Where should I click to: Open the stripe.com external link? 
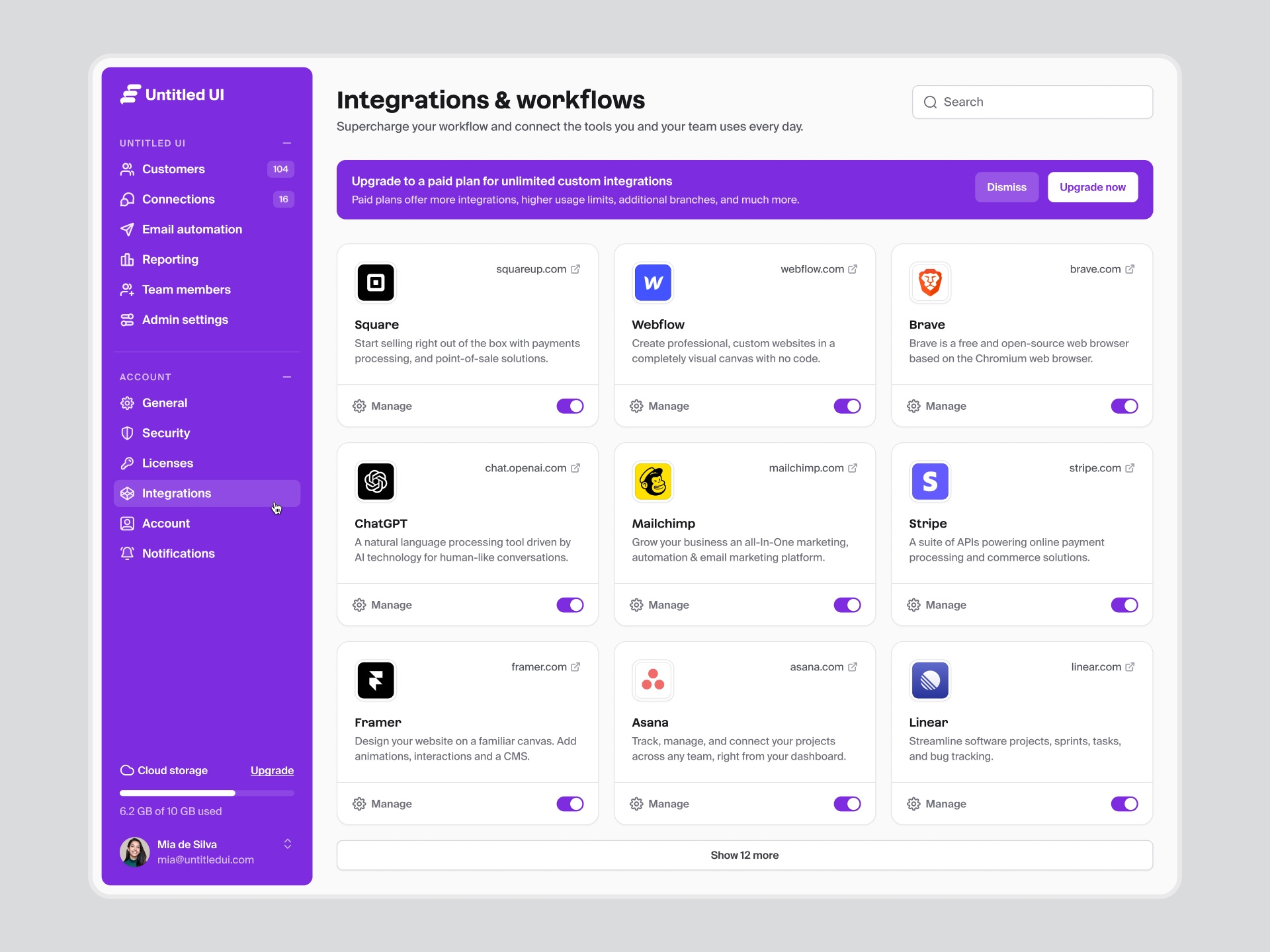pyautogui.click(x=1101, y=468)
